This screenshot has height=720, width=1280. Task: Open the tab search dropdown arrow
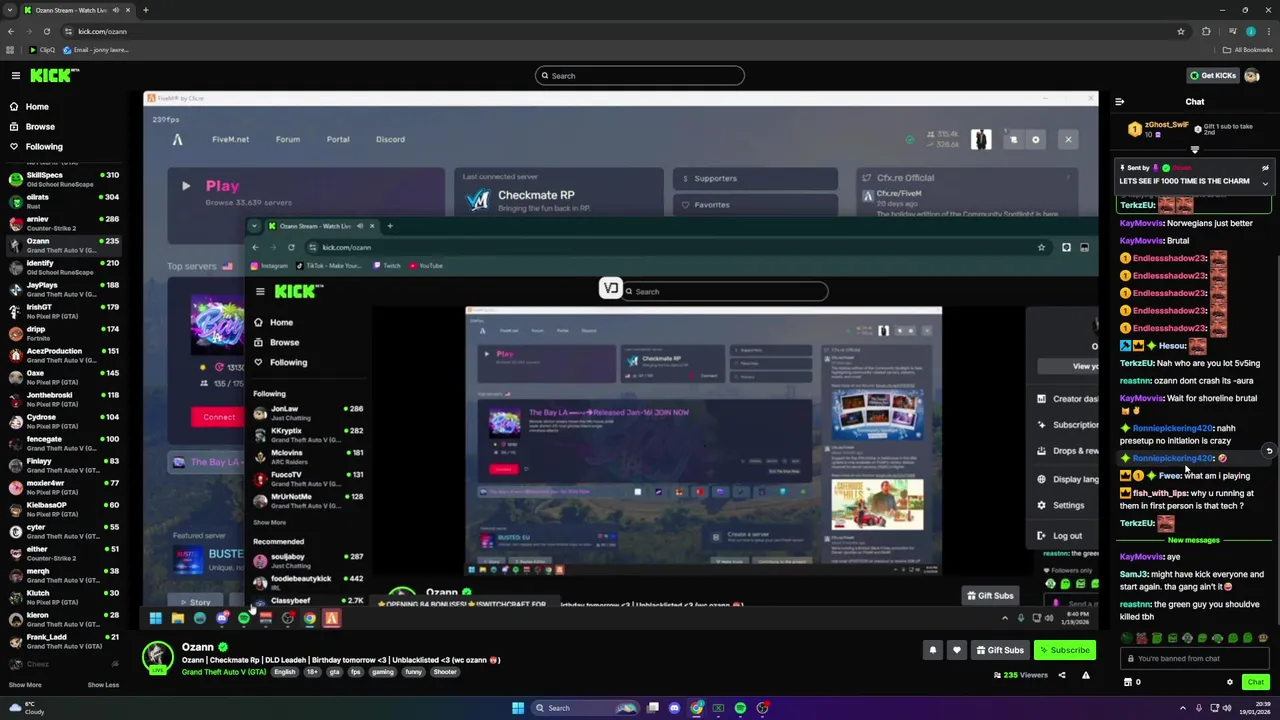coord(10,10)
